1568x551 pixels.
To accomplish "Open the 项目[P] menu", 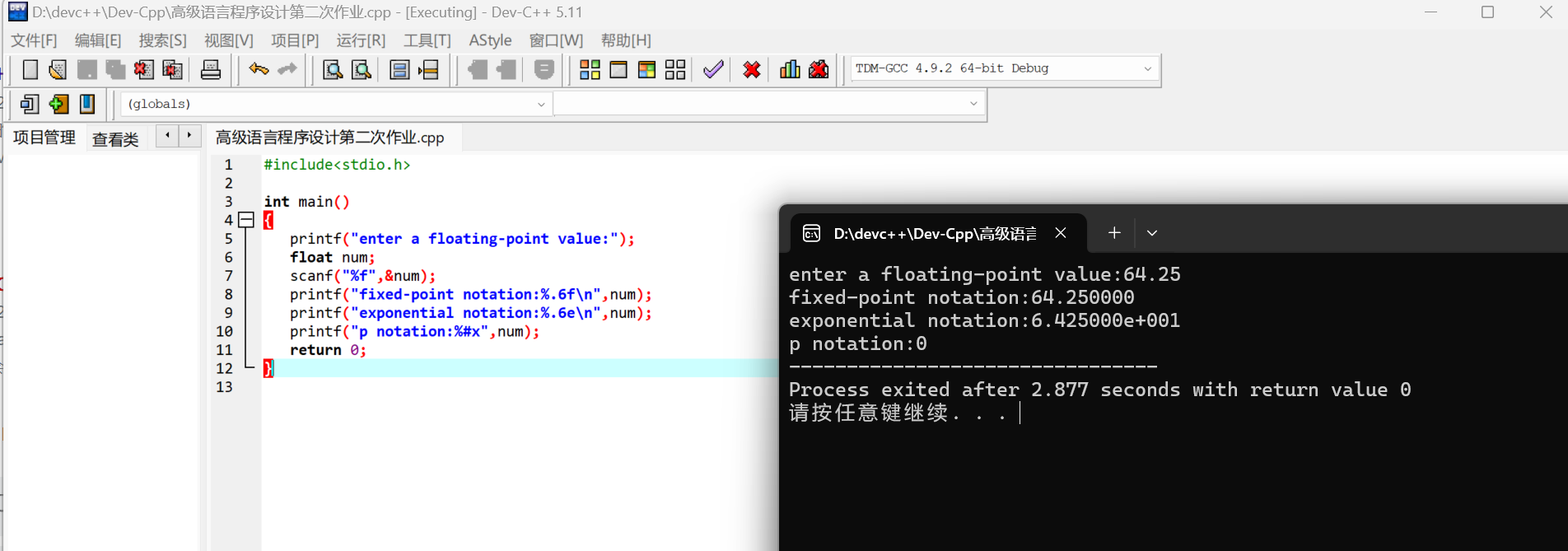I will tap(295, 40).
